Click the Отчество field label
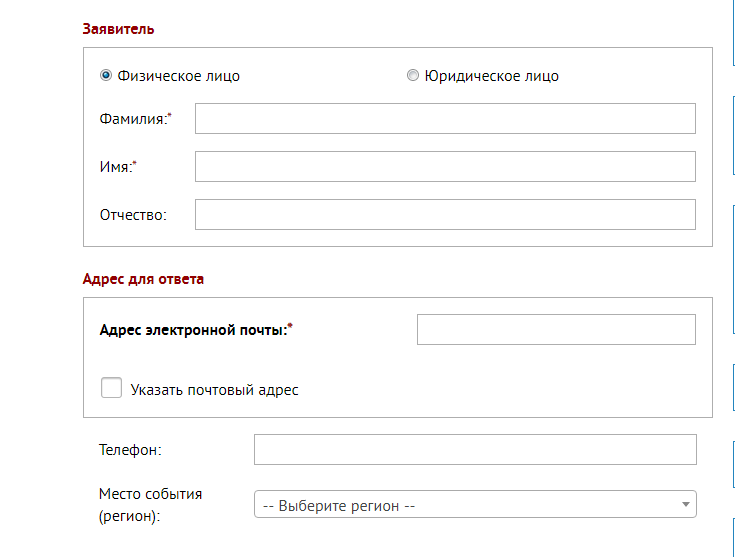 click(133, 215)
